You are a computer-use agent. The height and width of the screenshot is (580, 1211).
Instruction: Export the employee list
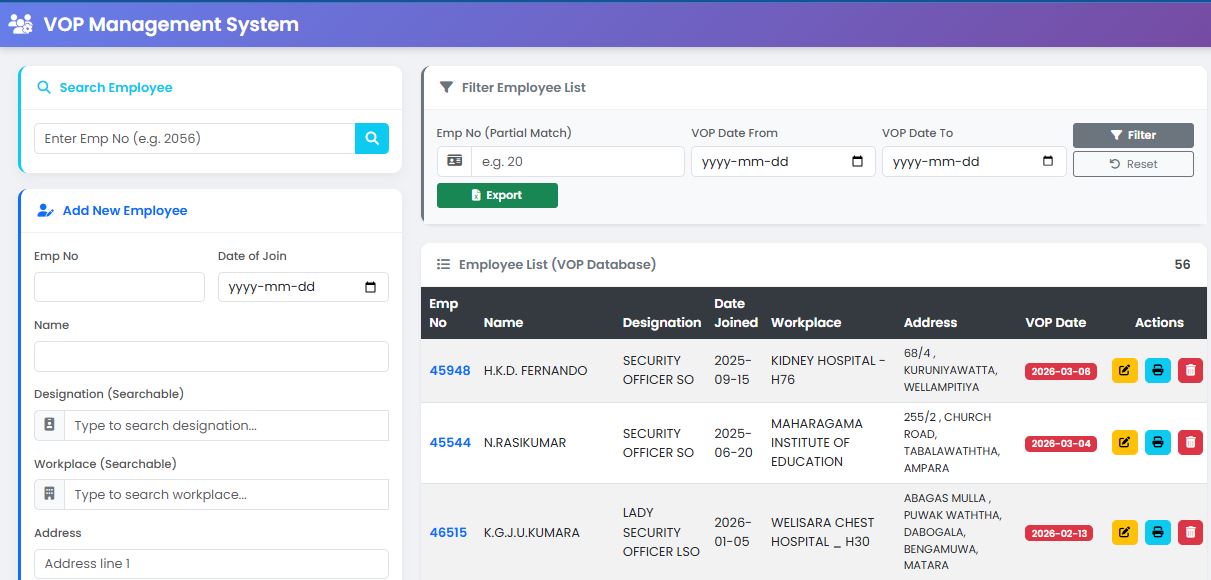click(497, 195)
